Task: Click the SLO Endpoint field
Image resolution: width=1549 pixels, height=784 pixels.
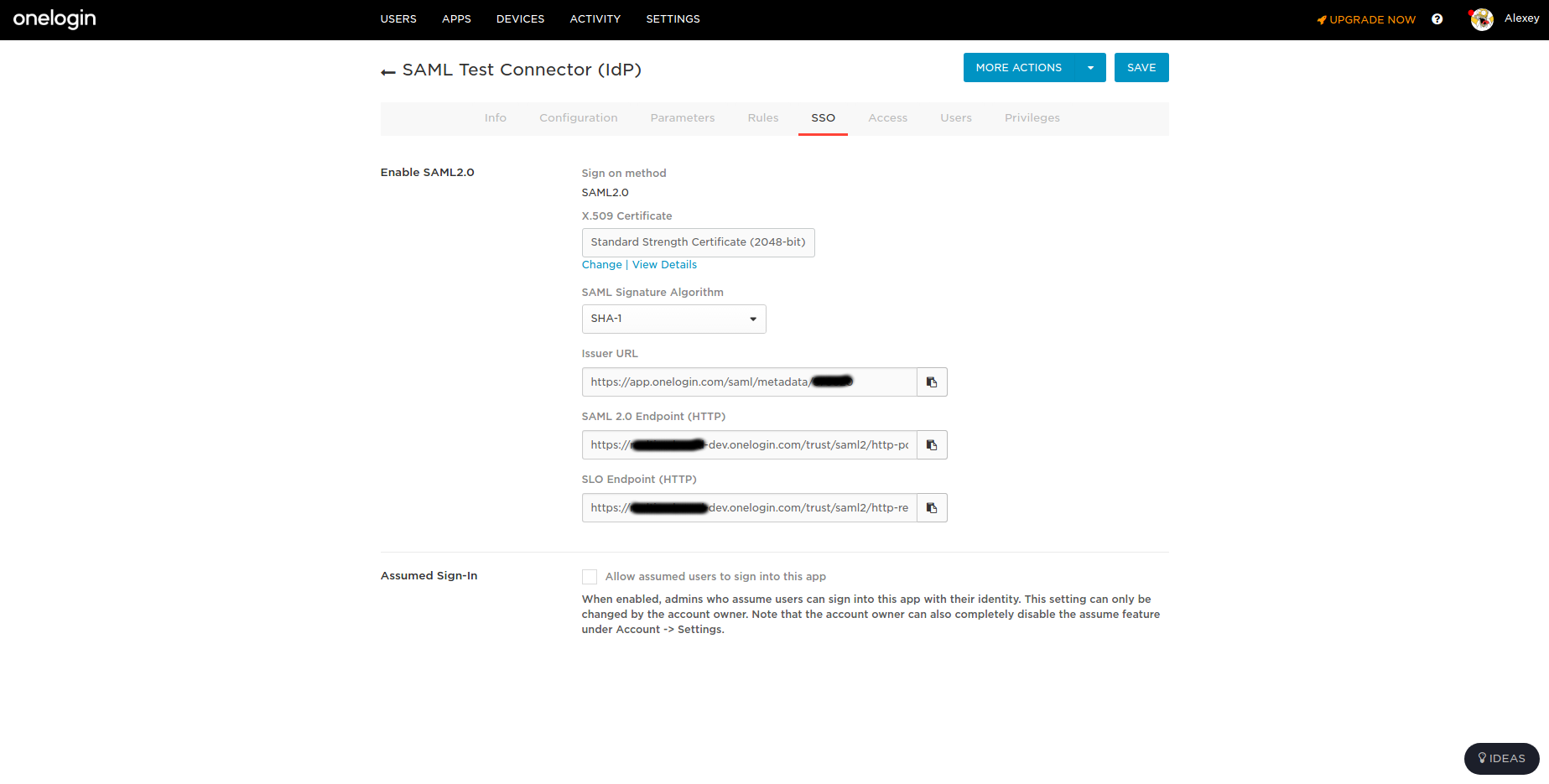Action: (749, 508)
